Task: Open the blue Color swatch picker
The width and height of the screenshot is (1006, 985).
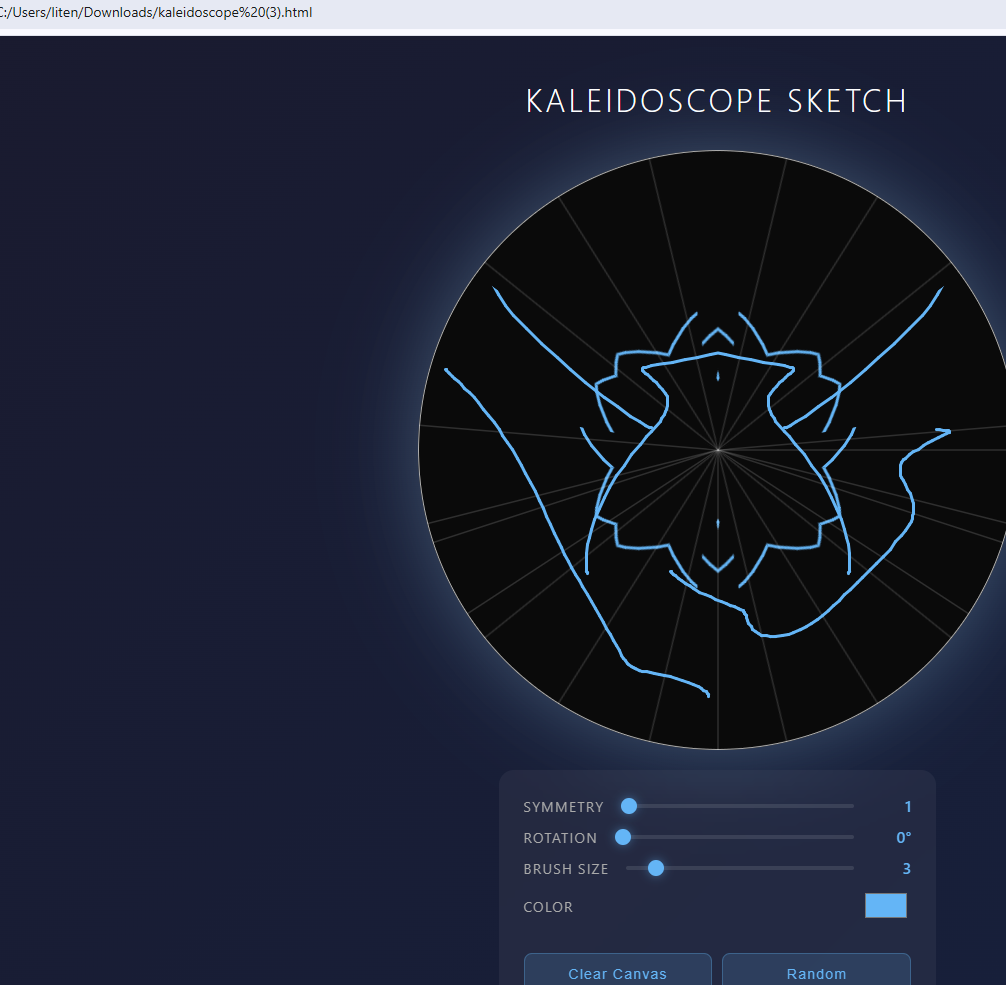Action: pyautogui.click(x=885, y=905)
